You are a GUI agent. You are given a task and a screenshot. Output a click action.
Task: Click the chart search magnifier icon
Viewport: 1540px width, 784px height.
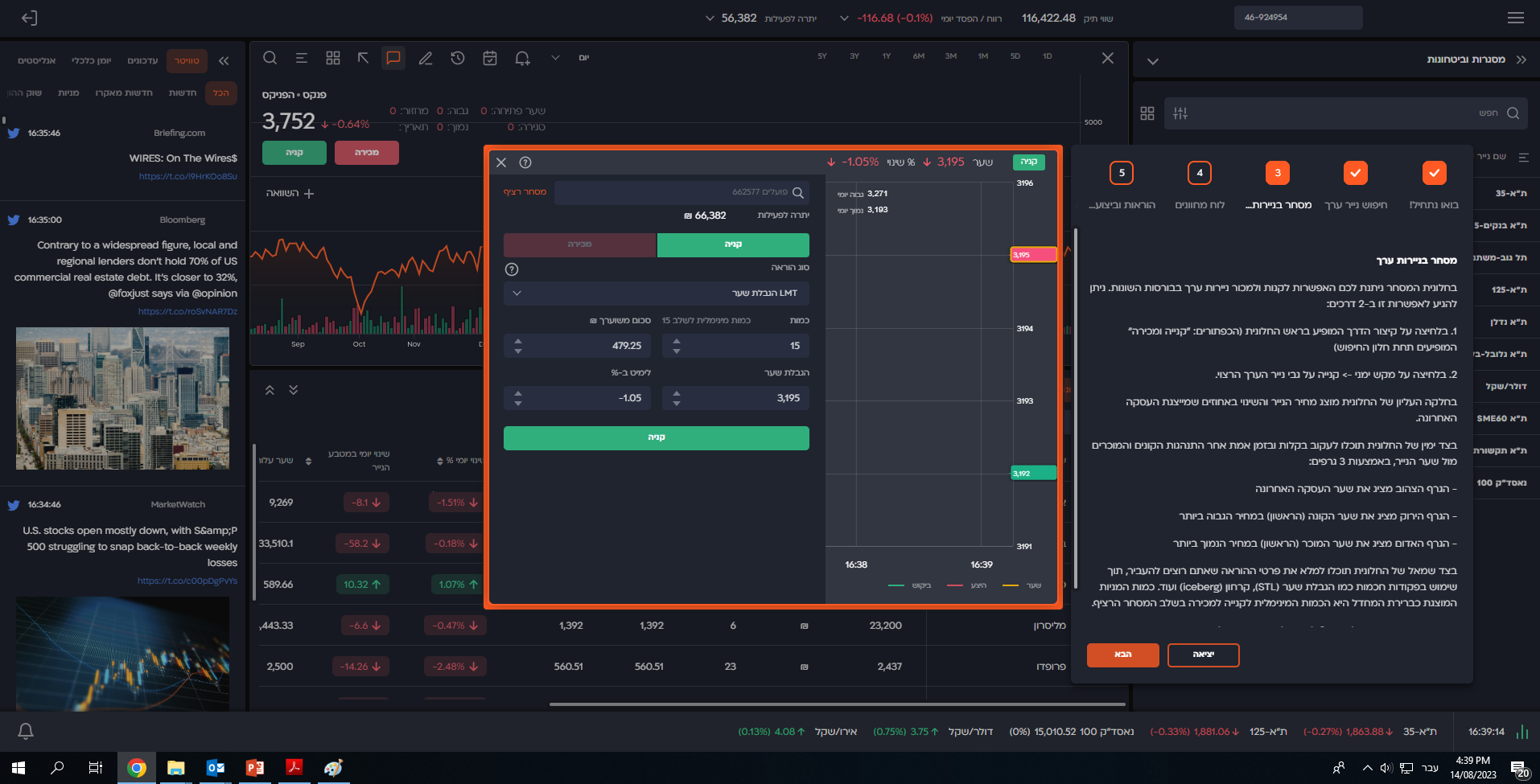[270, 58]
